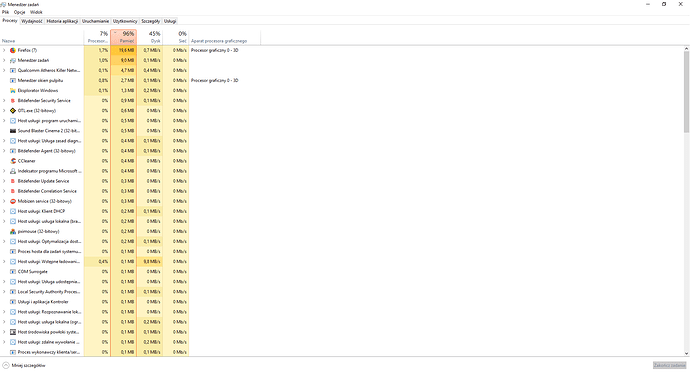Open the Opcje menu
This screenshot has width=690, height=373.
tap(19, 12)
